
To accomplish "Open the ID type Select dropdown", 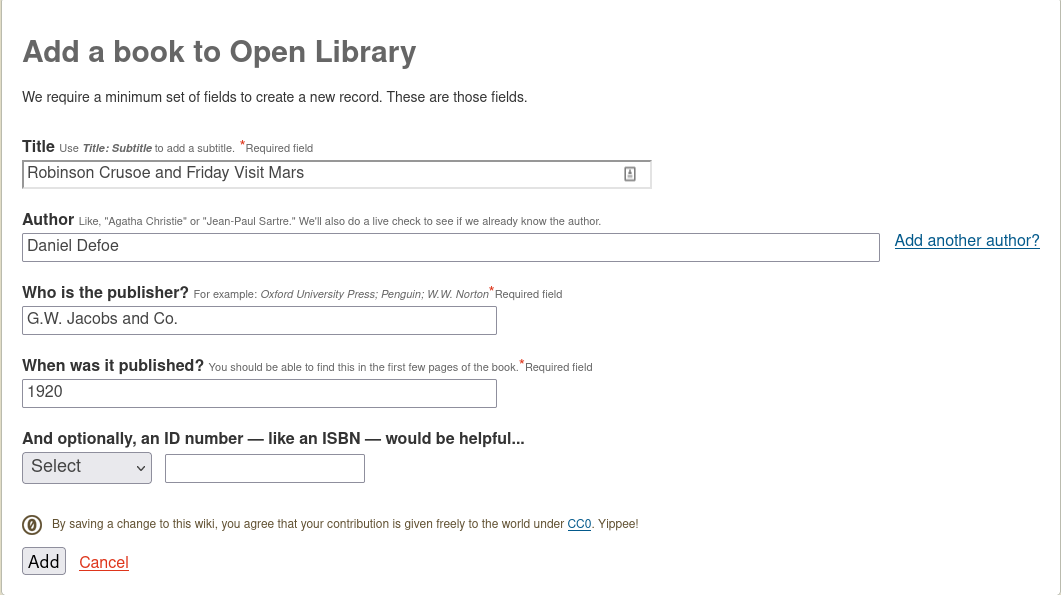I will coord(87,468).
